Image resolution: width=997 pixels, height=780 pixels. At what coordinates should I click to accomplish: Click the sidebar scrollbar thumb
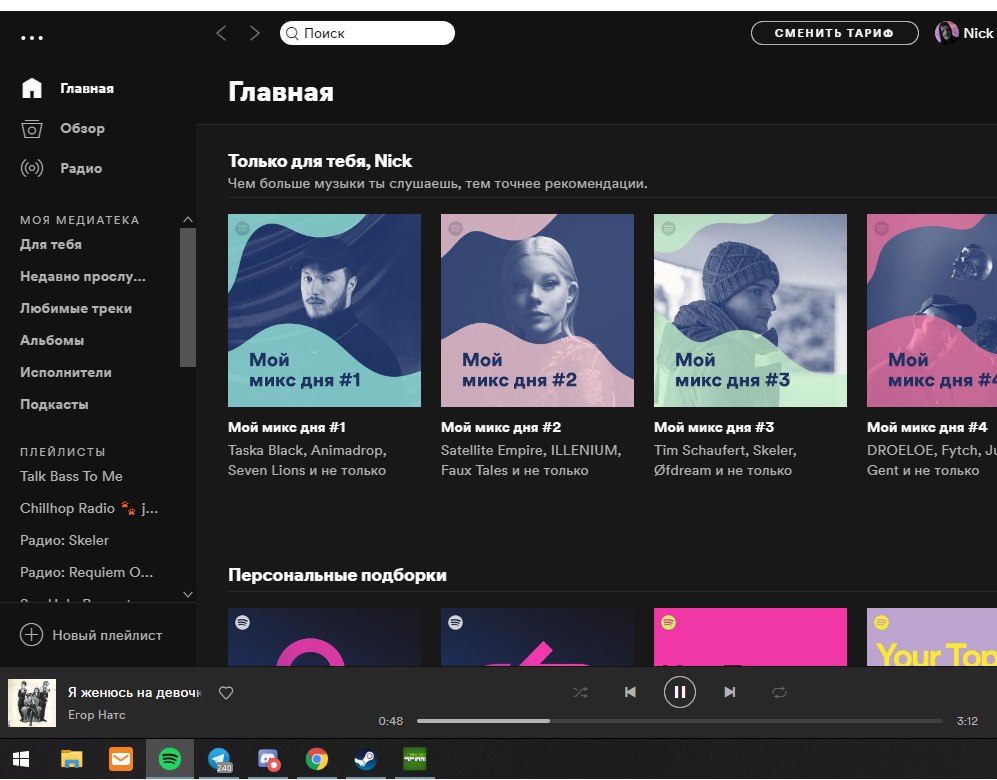coord(188,298)
